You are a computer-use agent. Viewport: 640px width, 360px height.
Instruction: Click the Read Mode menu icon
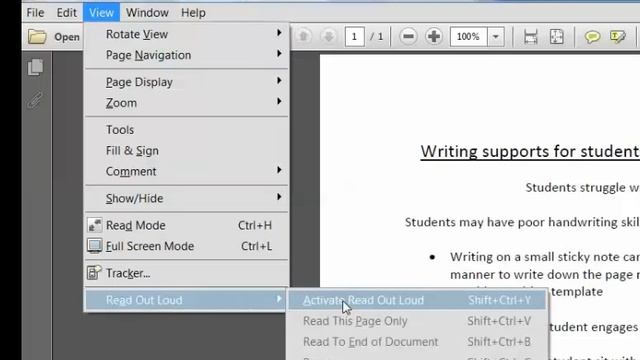[x=95, y=225]
